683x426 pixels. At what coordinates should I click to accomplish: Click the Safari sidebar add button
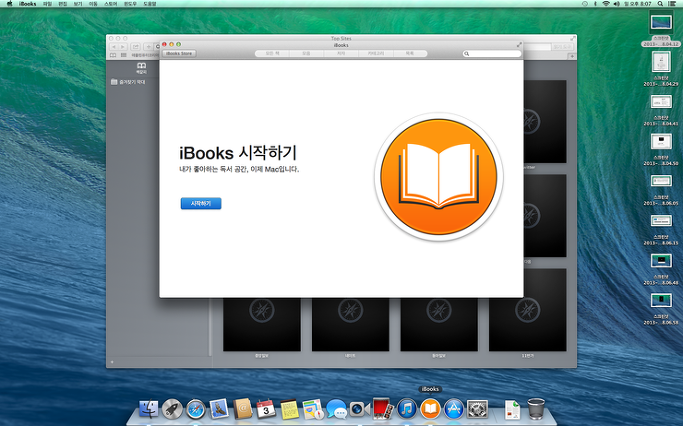(x=112, y=362)
